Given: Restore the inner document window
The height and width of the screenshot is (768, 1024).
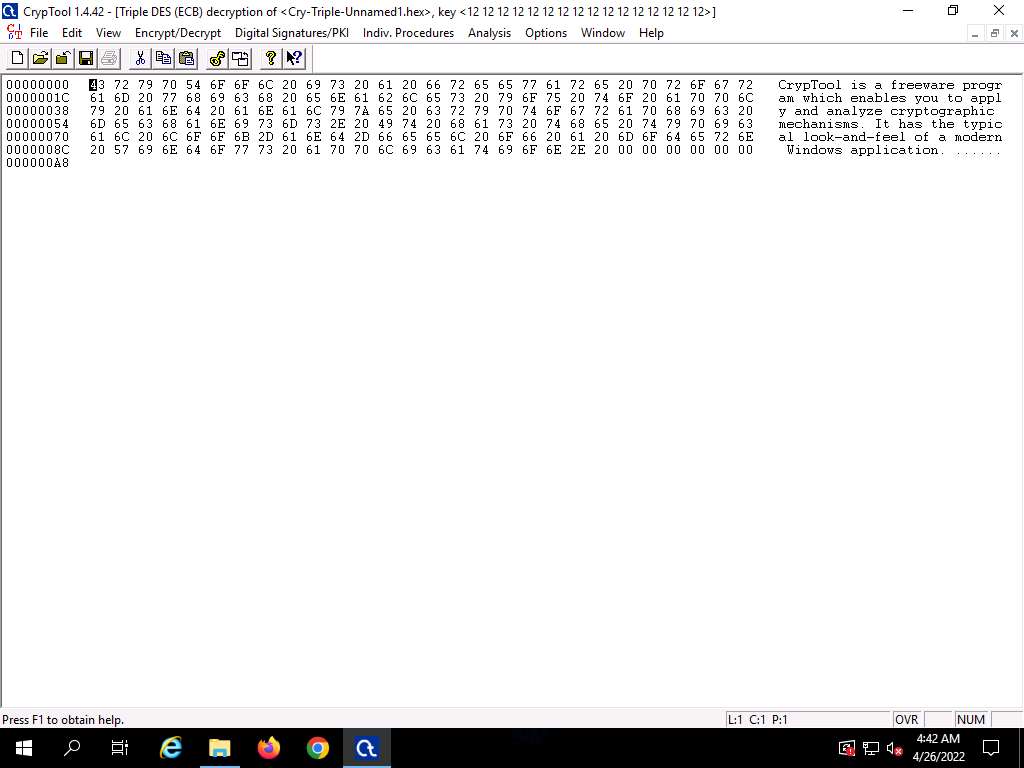Looking at the screenshot, I should (994, 33).
